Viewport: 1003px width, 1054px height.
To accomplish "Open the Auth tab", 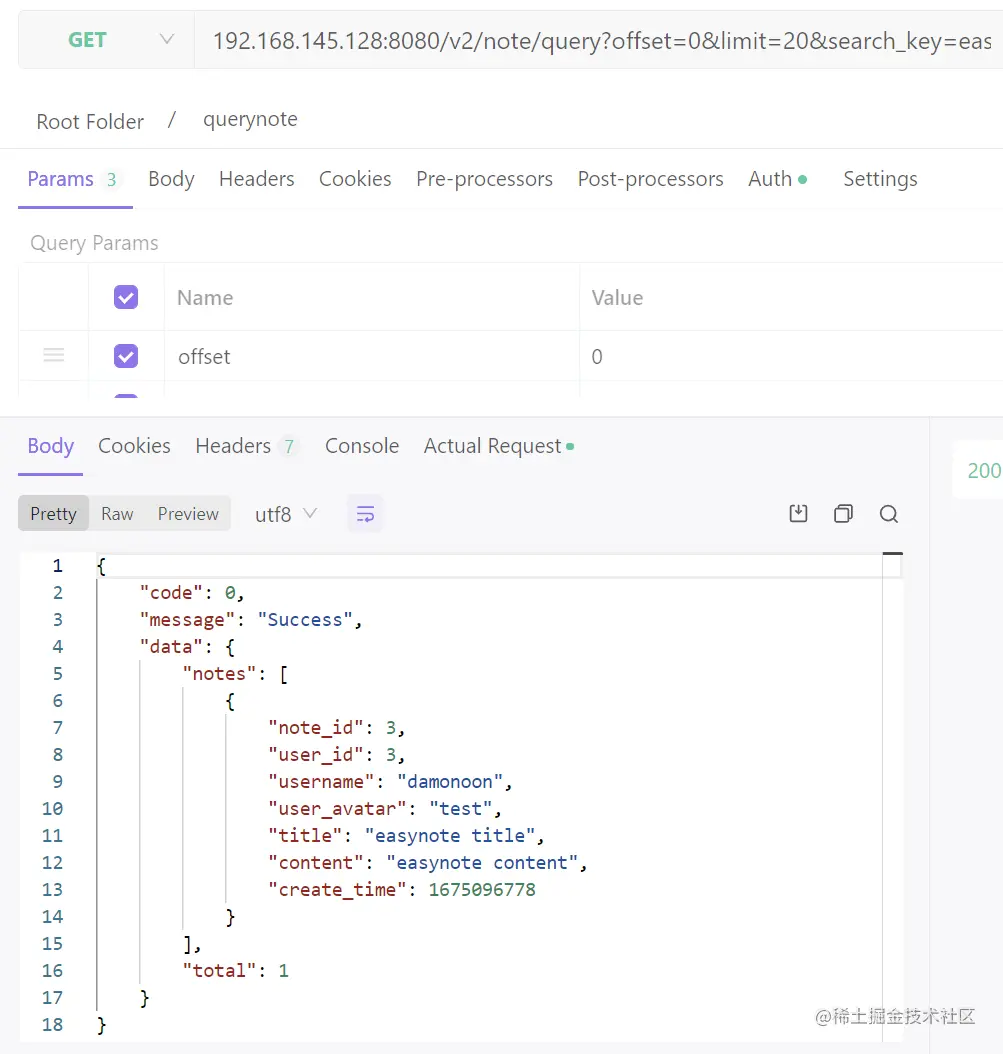I will [778, 179].
